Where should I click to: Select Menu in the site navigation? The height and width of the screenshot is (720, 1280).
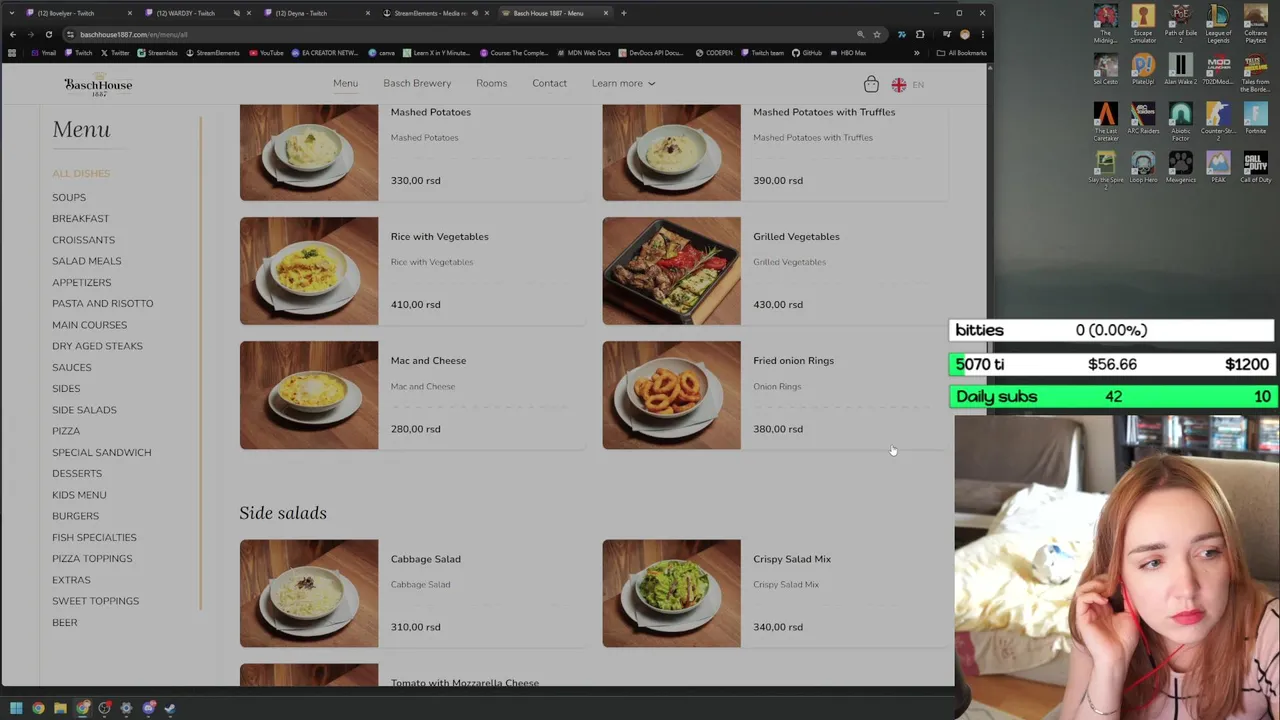click(345, 83)
